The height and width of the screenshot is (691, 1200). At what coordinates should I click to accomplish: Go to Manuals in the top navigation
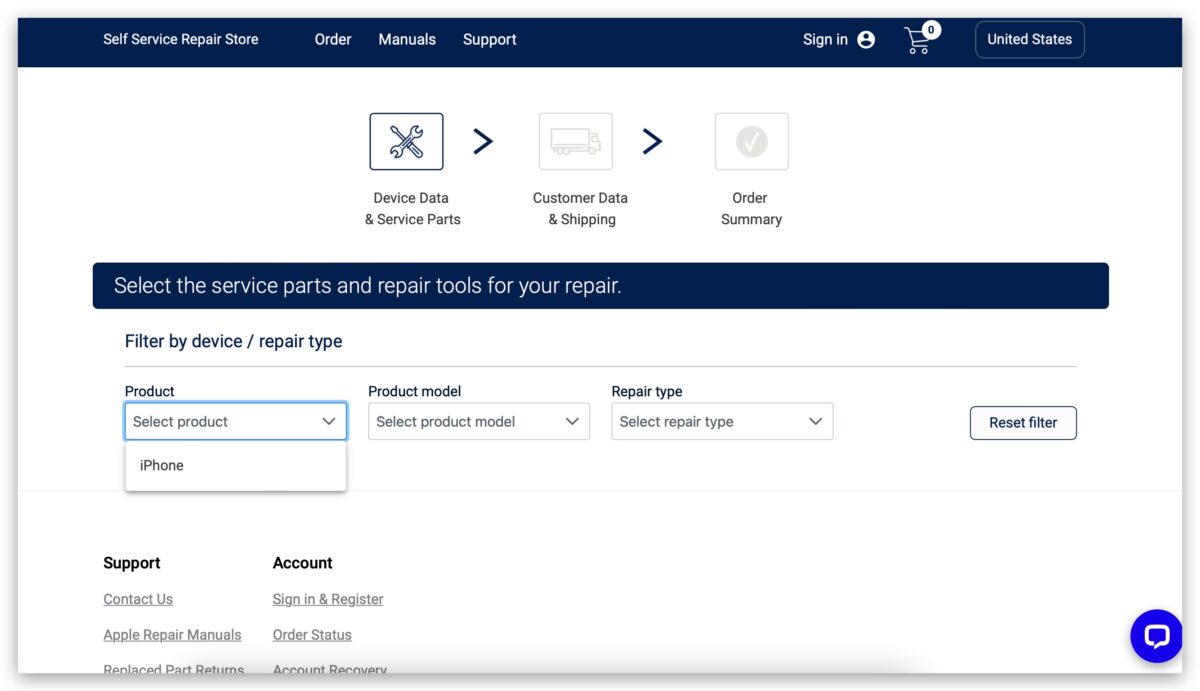[x=407, y=40]
